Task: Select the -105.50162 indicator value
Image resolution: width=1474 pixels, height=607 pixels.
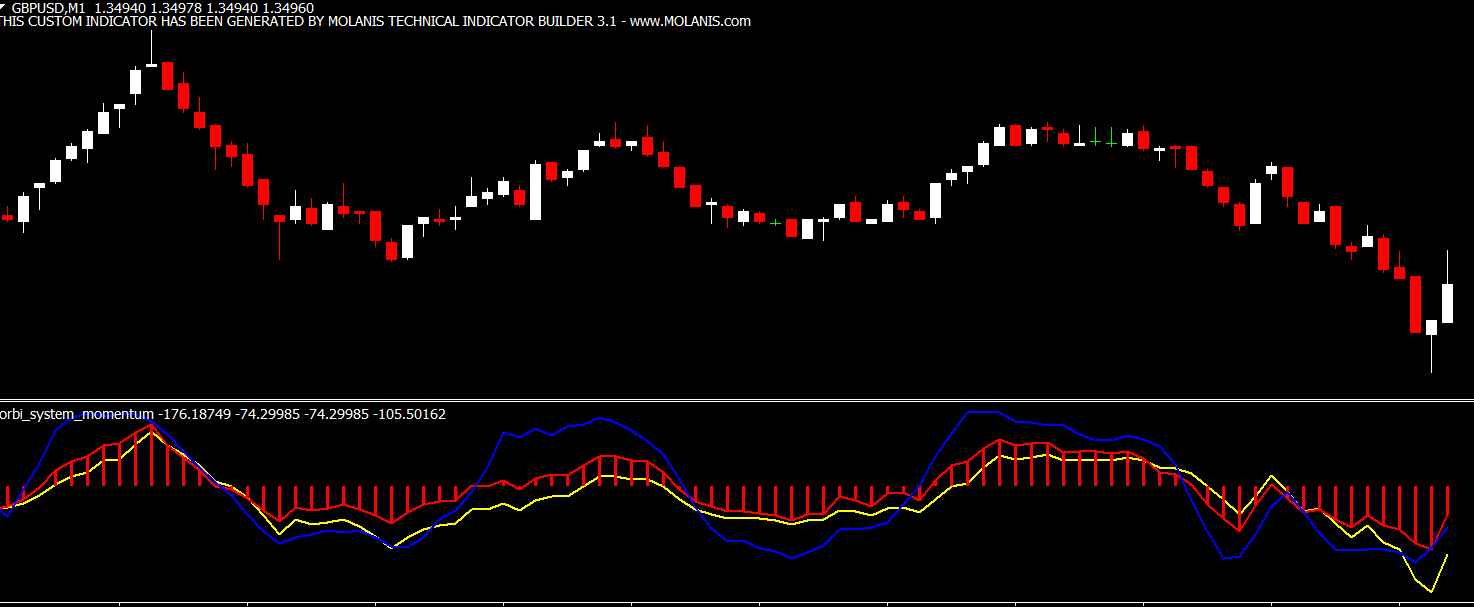Action: pyautogui.click(x=409, y=414)
